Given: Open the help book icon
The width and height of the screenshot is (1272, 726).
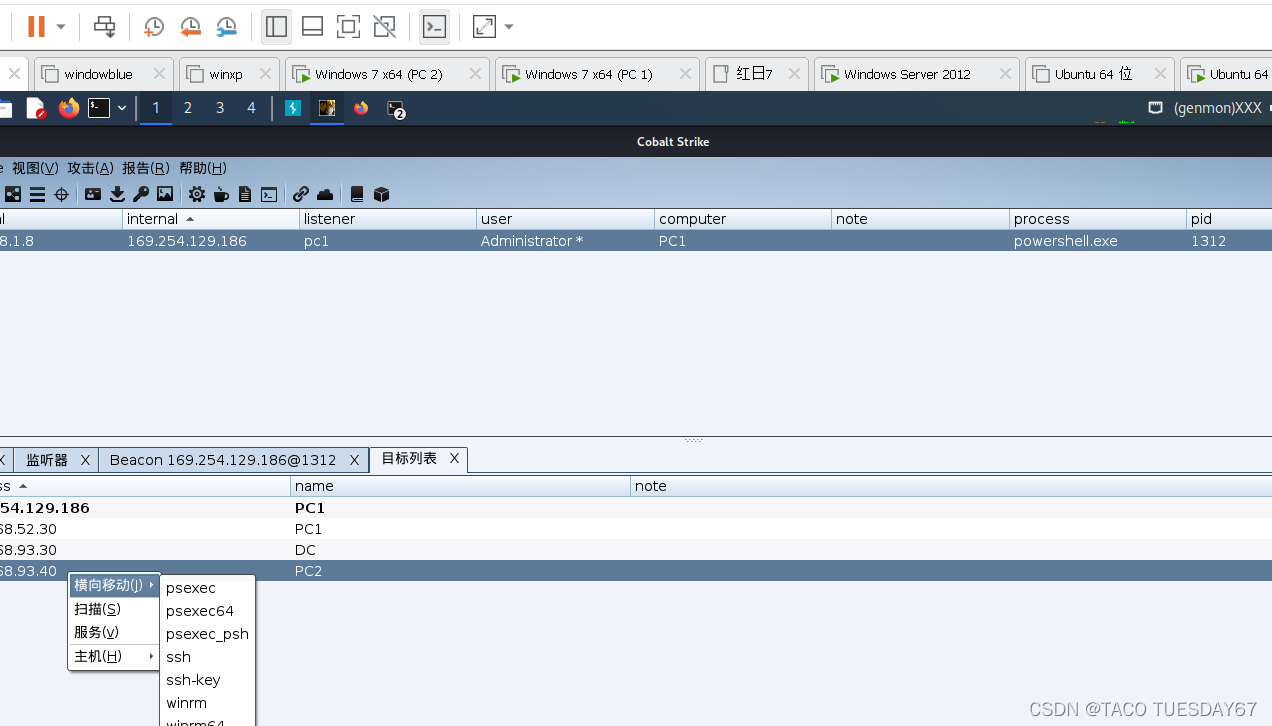Looking at the screenshot, I should click(x=357, y=194).
